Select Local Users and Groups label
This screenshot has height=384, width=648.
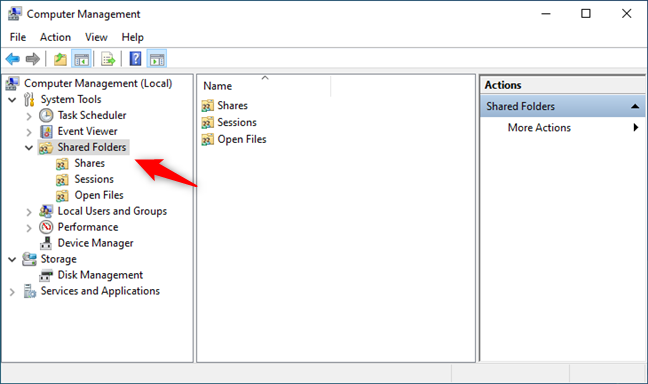(112, 211)
